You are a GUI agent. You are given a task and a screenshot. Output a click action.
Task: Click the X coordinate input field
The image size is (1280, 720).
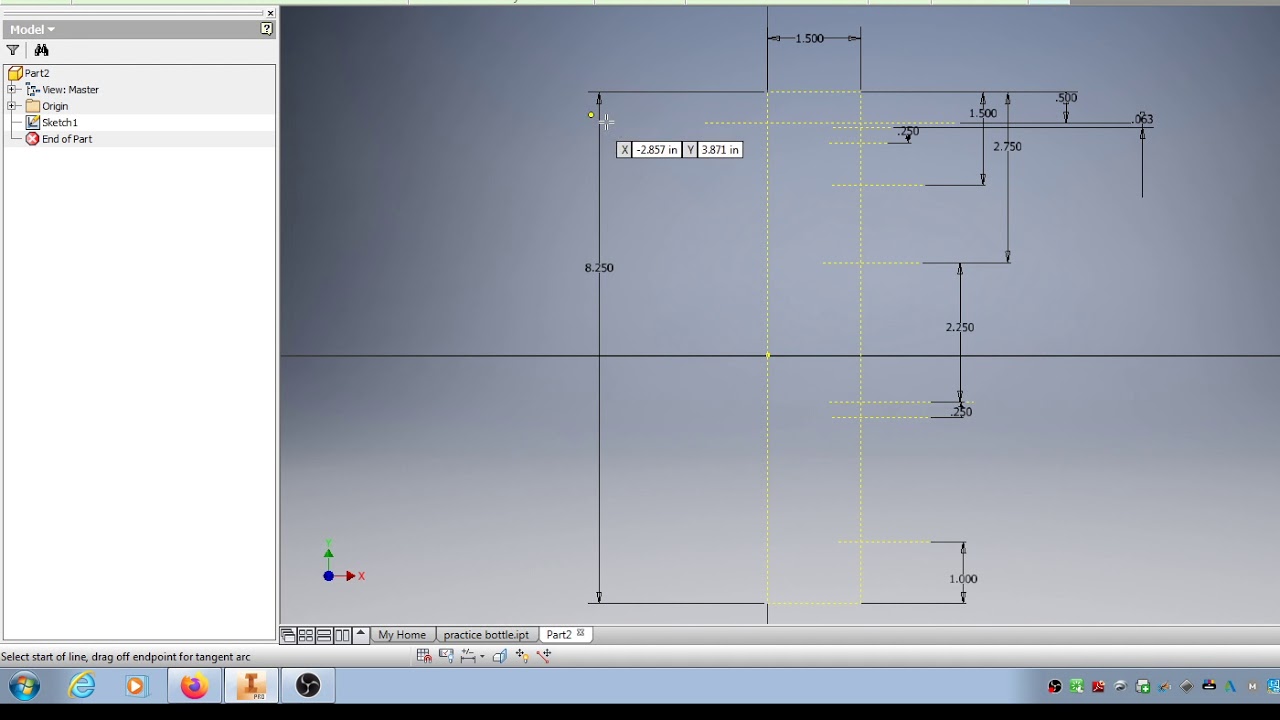tap(657, 150)
